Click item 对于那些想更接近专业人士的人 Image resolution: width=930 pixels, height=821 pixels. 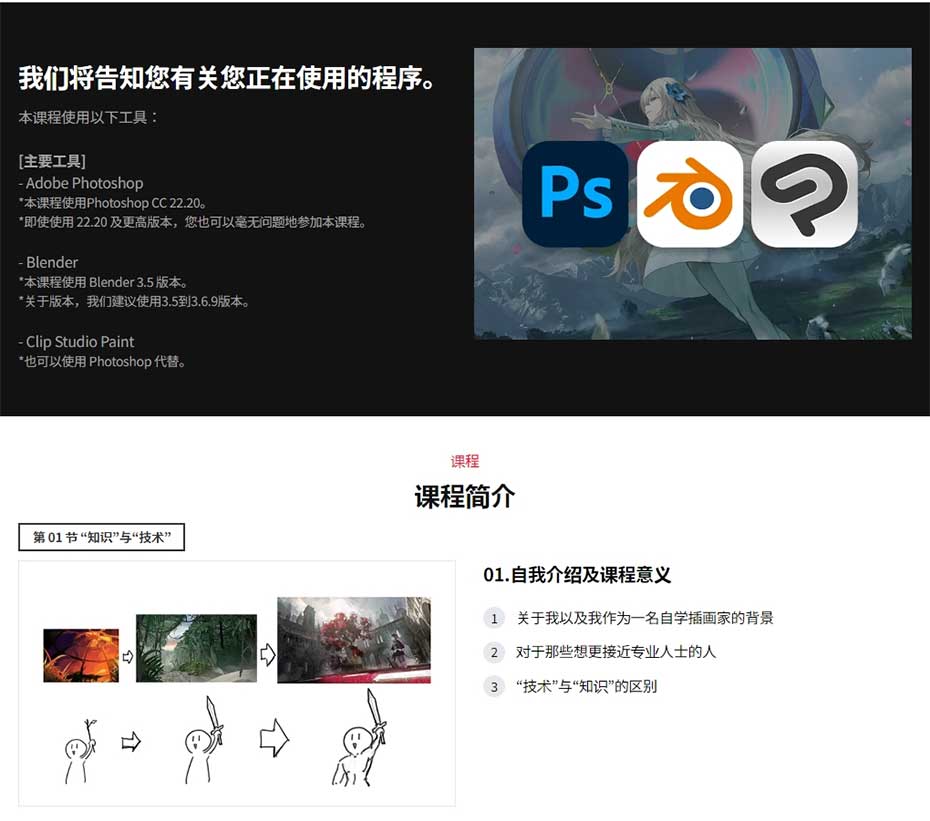[x=616, y=652]
